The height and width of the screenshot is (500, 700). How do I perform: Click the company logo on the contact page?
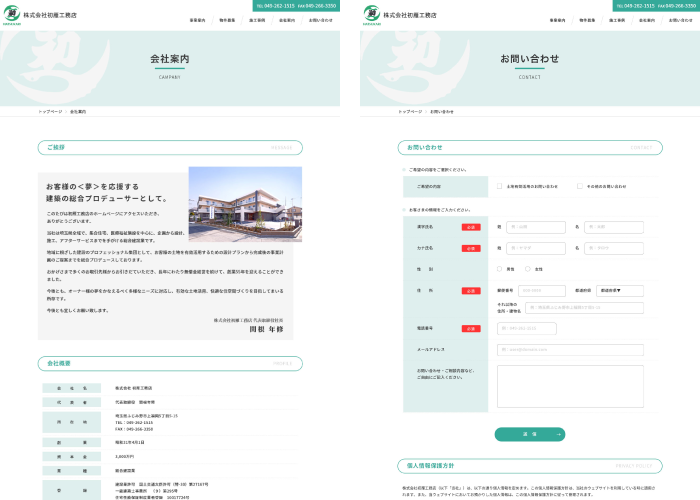click(x=400, y=15)
